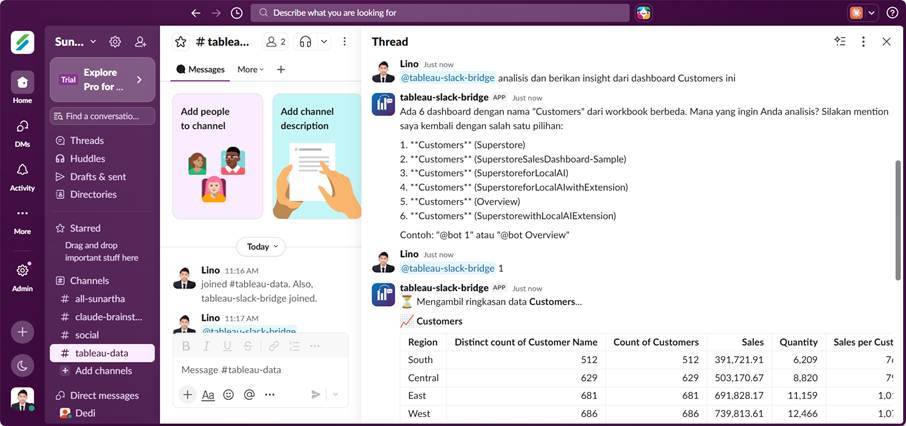Click the thread AI summarize sparkle icon
Viewport: 906px width, 426px height.
(x=840, y=42)
